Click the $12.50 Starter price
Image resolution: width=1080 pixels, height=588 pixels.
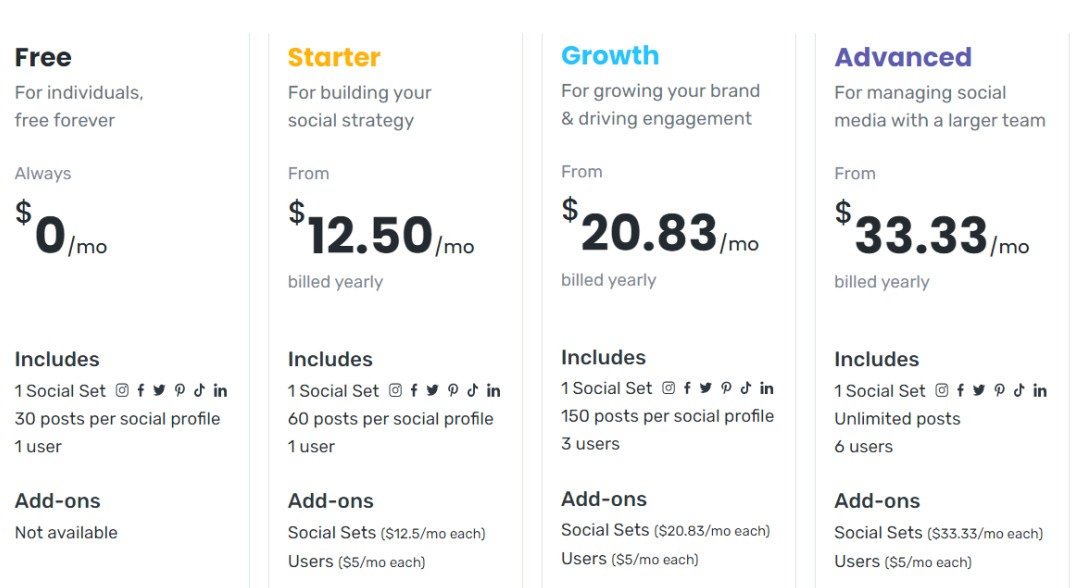(371, 236)
